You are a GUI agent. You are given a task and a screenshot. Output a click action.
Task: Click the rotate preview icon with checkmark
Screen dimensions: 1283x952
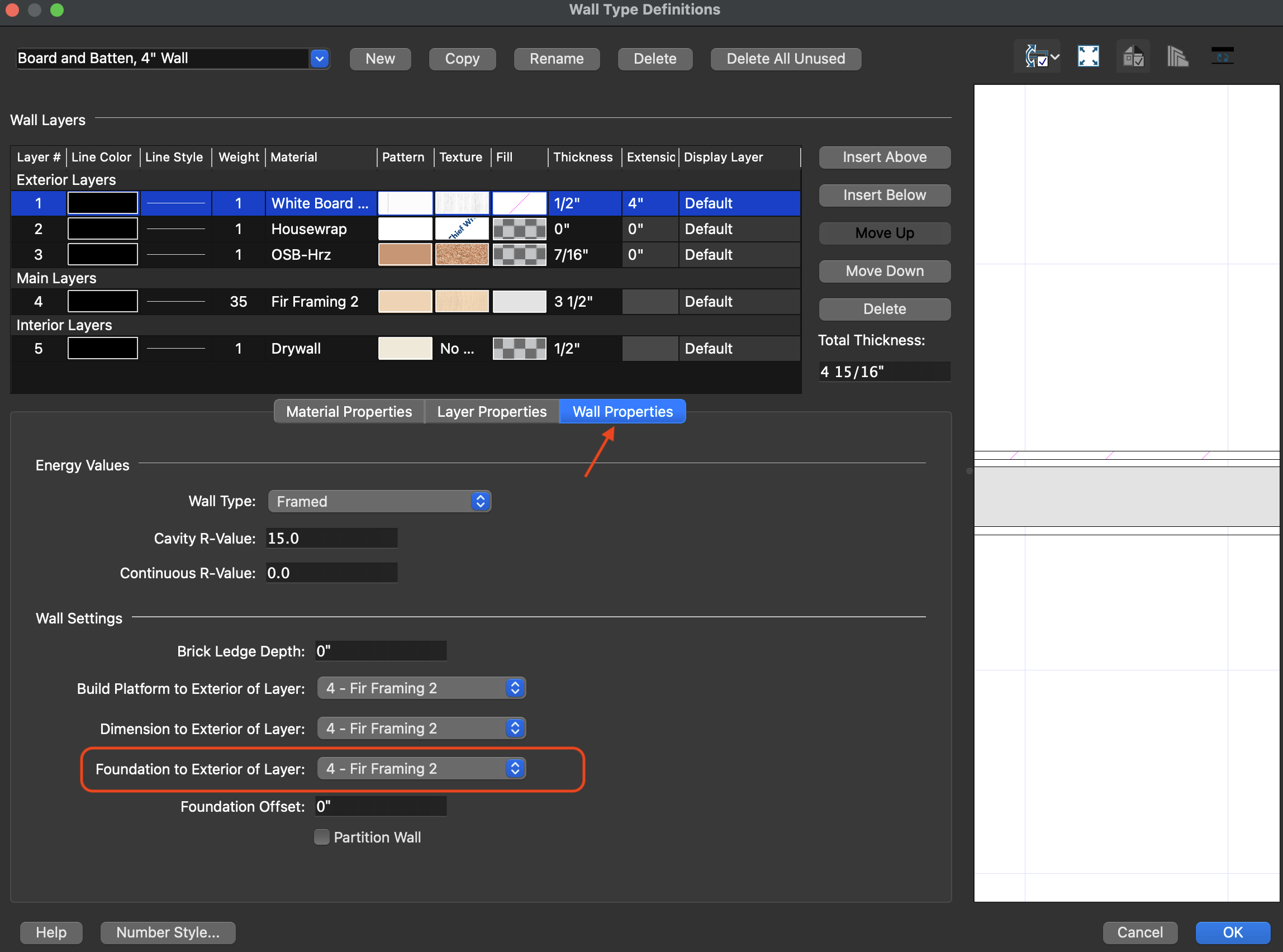click(x=1037, y=57)
